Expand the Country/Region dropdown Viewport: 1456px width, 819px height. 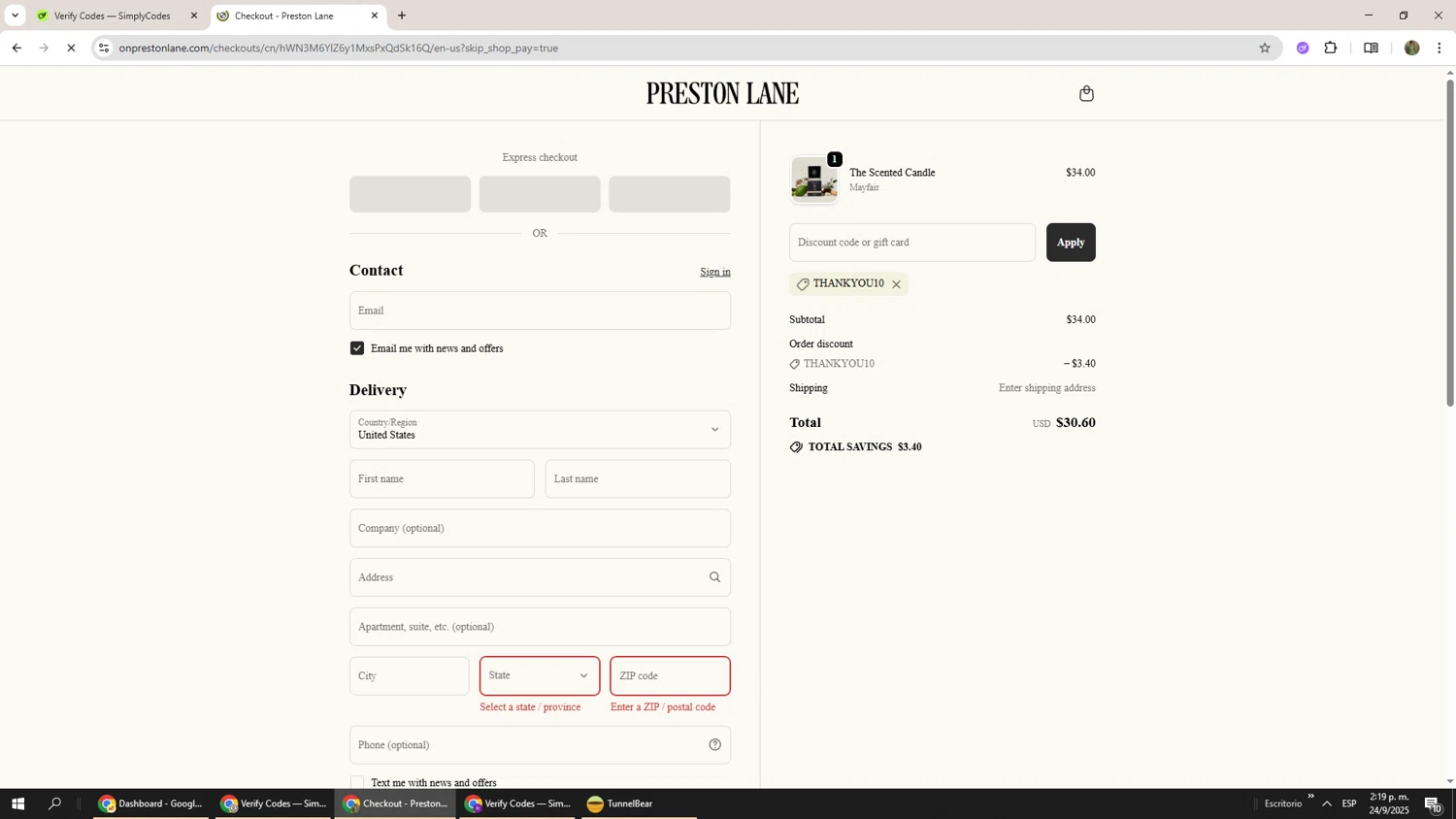click(540, 429)
